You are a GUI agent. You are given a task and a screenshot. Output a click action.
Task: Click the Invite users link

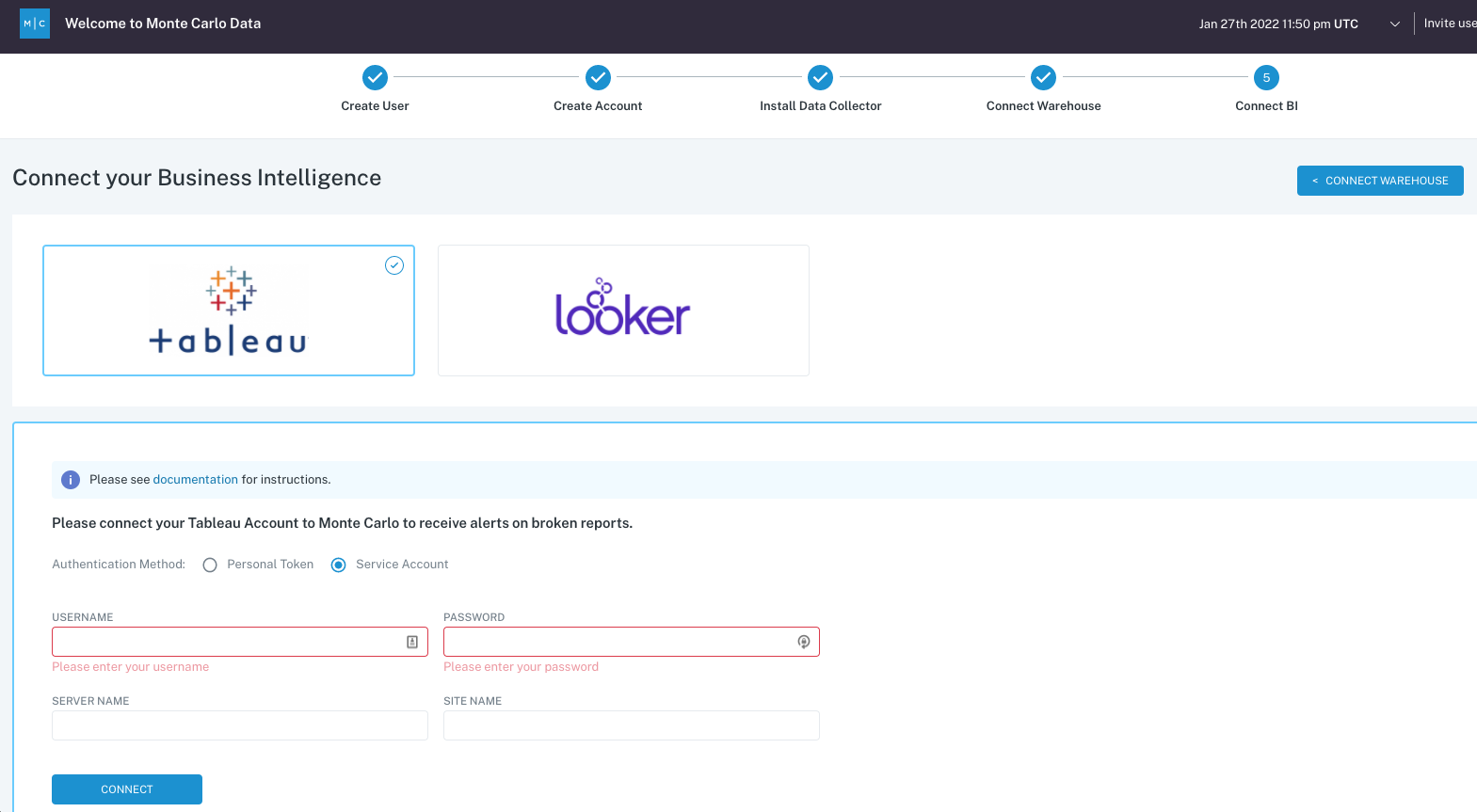pyautogui.click(x=1450, y=24)
